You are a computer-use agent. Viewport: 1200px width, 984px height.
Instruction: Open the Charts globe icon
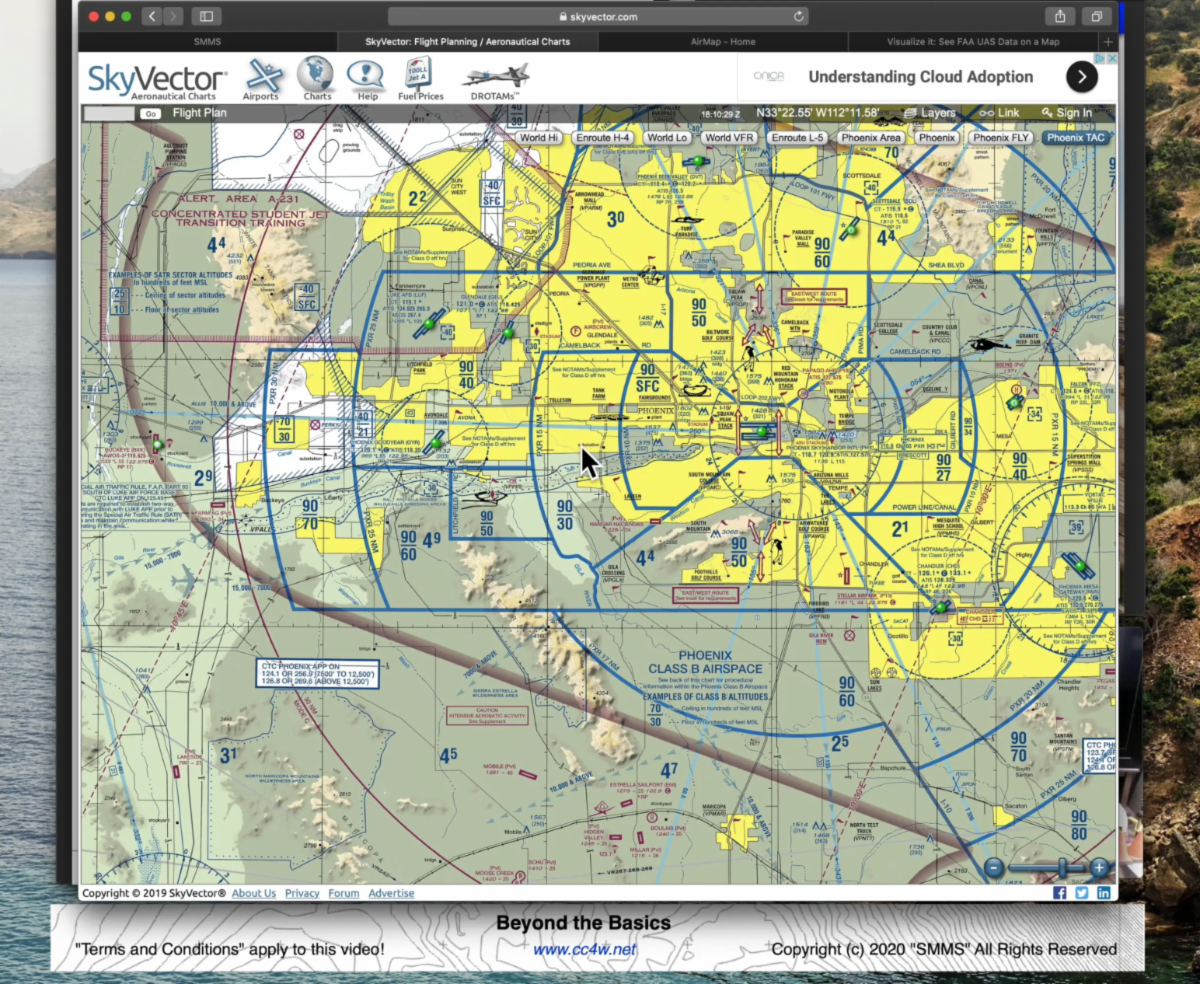click(x=316, y=79)
